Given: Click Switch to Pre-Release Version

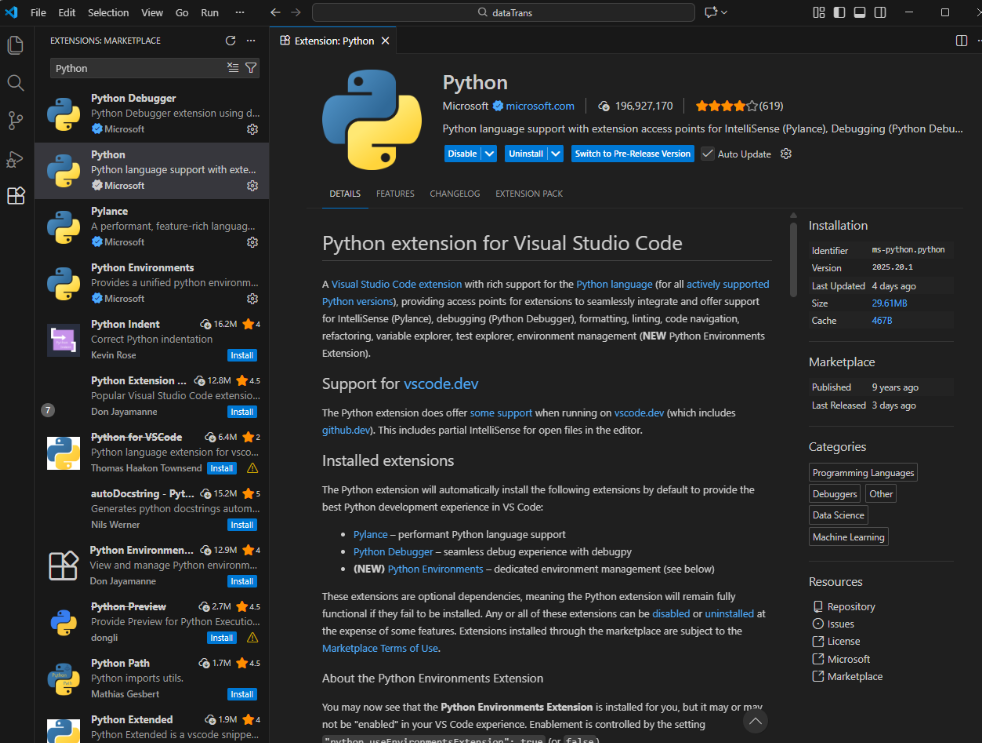Looking at the screenshot, I should [x=633, y=153].
